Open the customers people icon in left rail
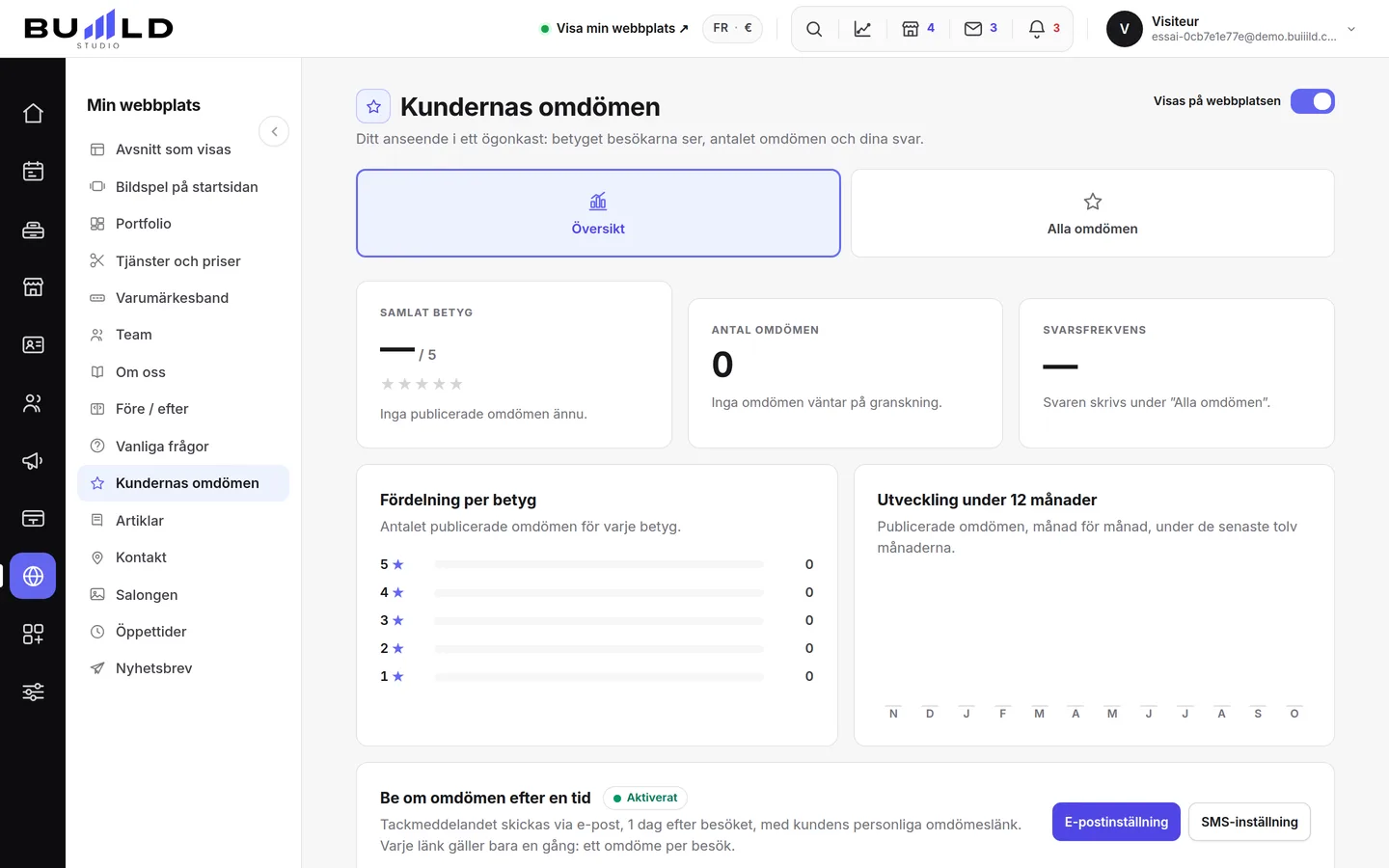 pyautogui.click(x=33, y=403)
